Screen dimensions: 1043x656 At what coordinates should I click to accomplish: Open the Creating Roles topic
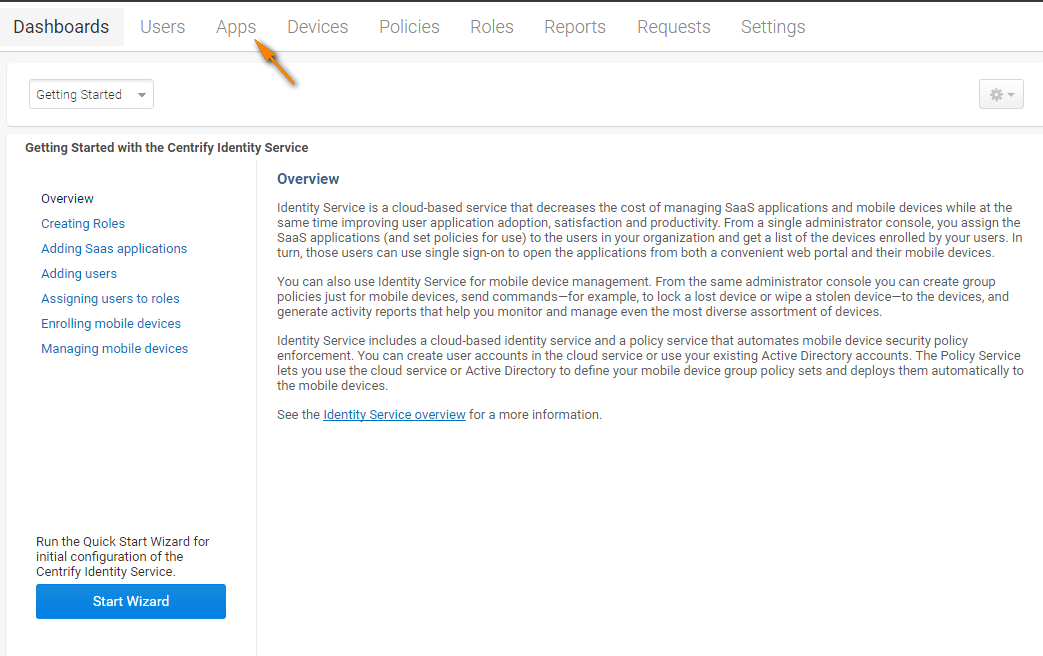click(x=83, y=224)
